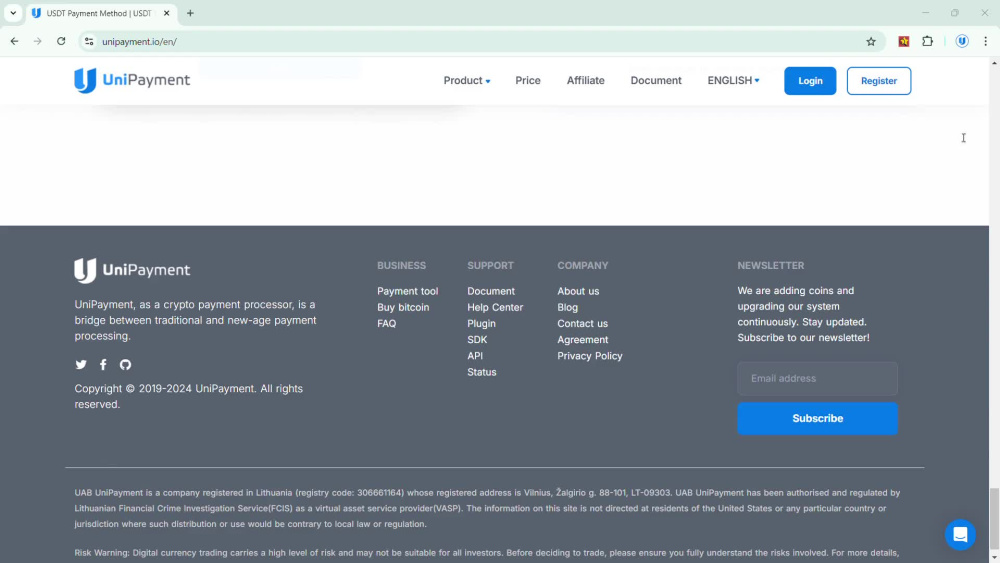Click the Register button

[879, 81]
